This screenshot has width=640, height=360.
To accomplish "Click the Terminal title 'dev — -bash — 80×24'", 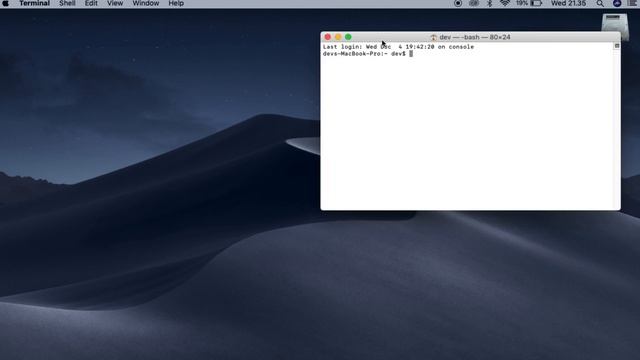I will coord(475,37).
